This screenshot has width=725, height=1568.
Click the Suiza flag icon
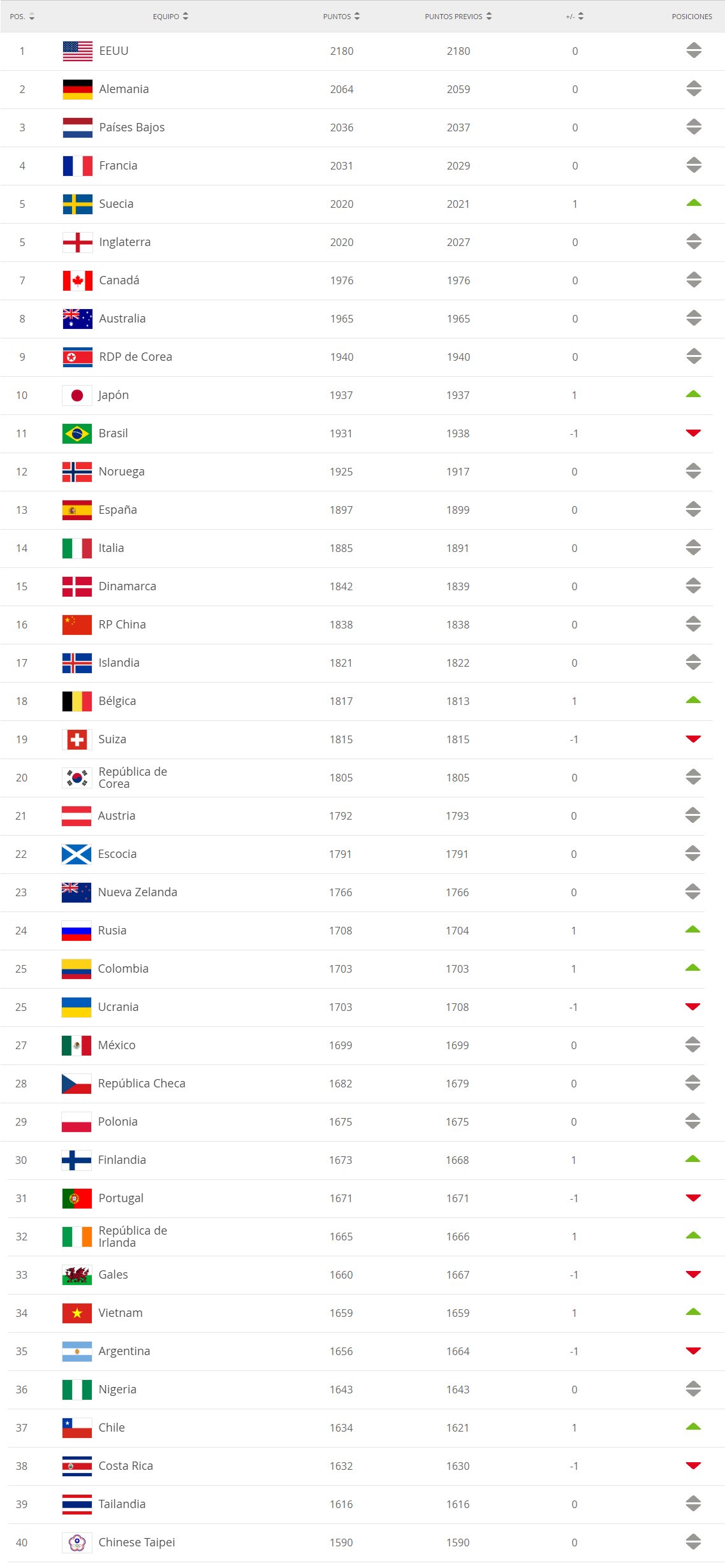(x=77, y=739)
